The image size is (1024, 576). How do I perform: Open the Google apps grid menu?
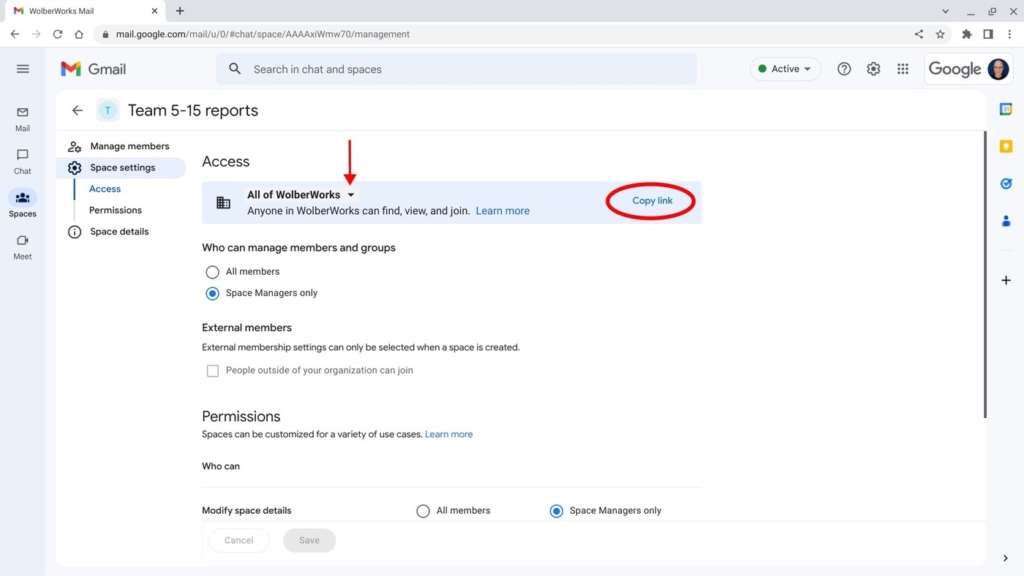[x=903, y=68]
